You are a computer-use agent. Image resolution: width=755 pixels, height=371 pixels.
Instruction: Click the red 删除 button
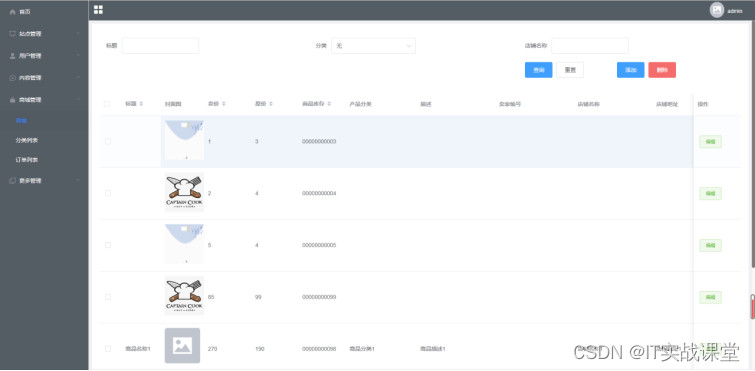[x=662, y=70]
